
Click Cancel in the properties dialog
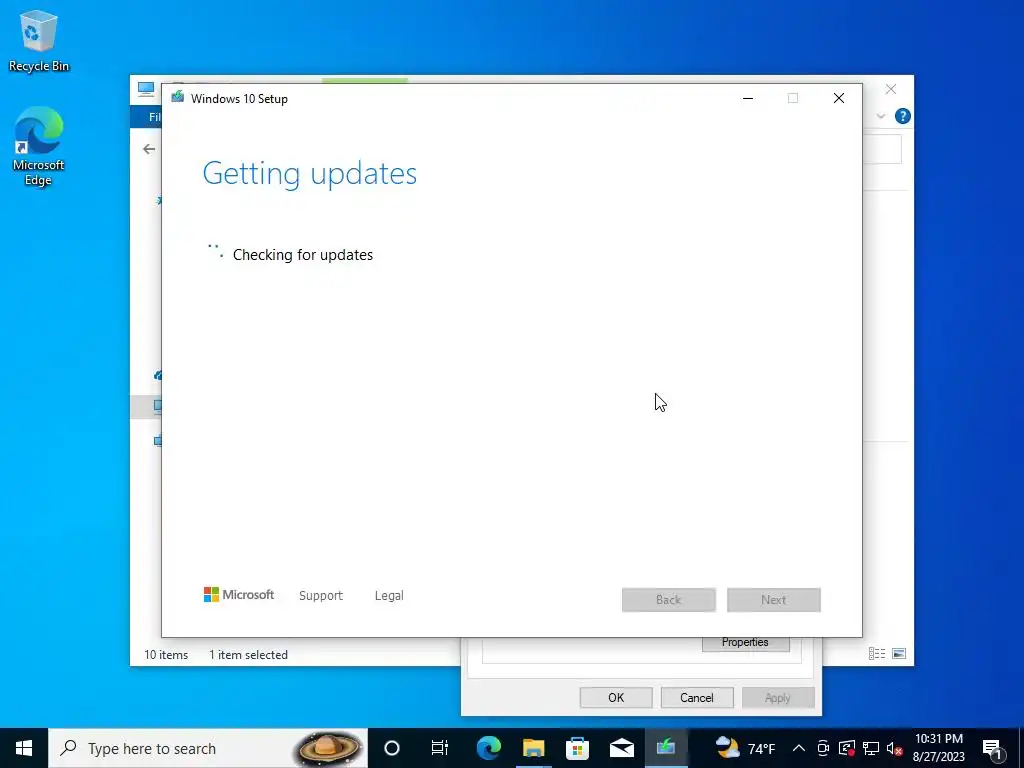[x=697, y=697]
